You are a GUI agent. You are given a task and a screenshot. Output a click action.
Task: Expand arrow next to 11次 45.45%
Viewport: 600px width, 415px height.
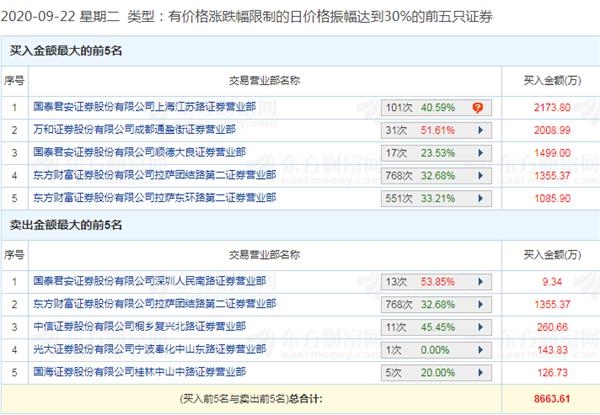481,327
